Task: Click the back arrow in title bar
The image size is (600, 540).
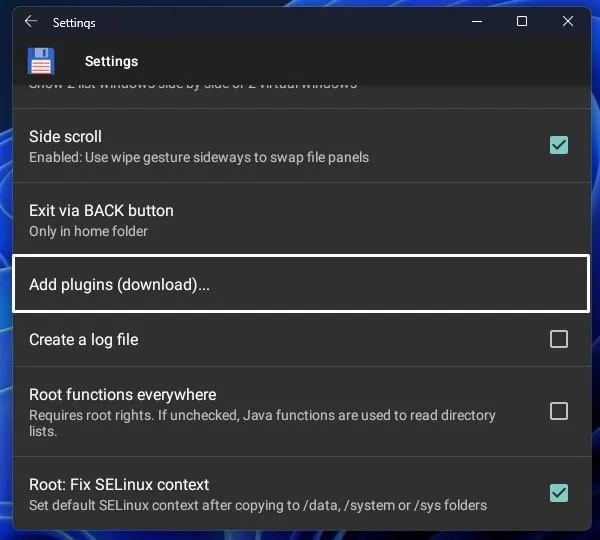Action: [x=31, y=21]
